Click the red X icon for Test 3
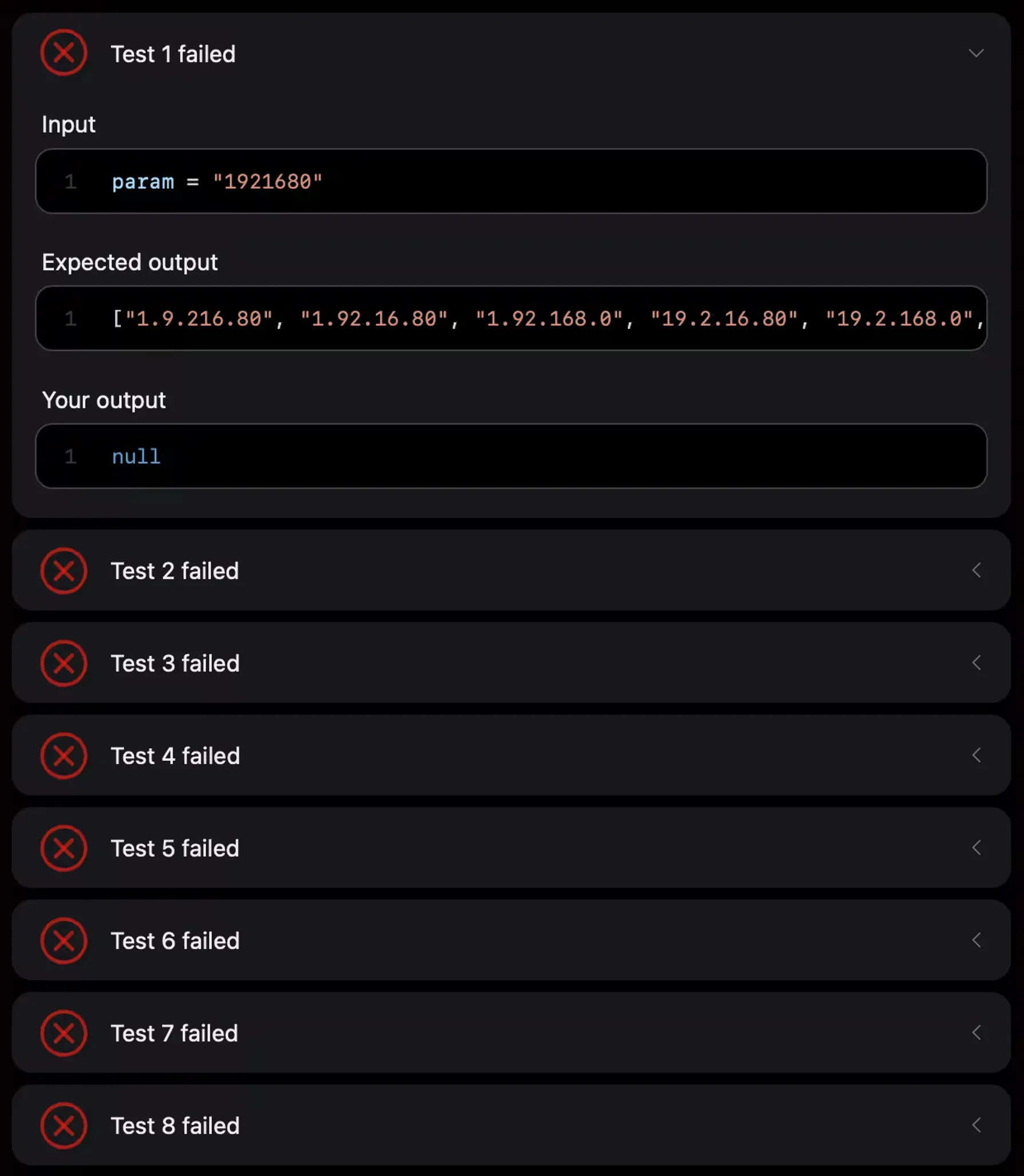1024x1176 pixels. (63, 664)
